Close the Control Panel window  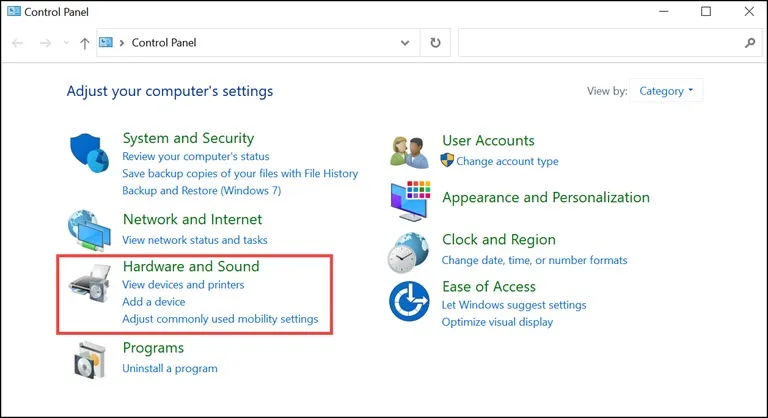[x=749, y=11]
